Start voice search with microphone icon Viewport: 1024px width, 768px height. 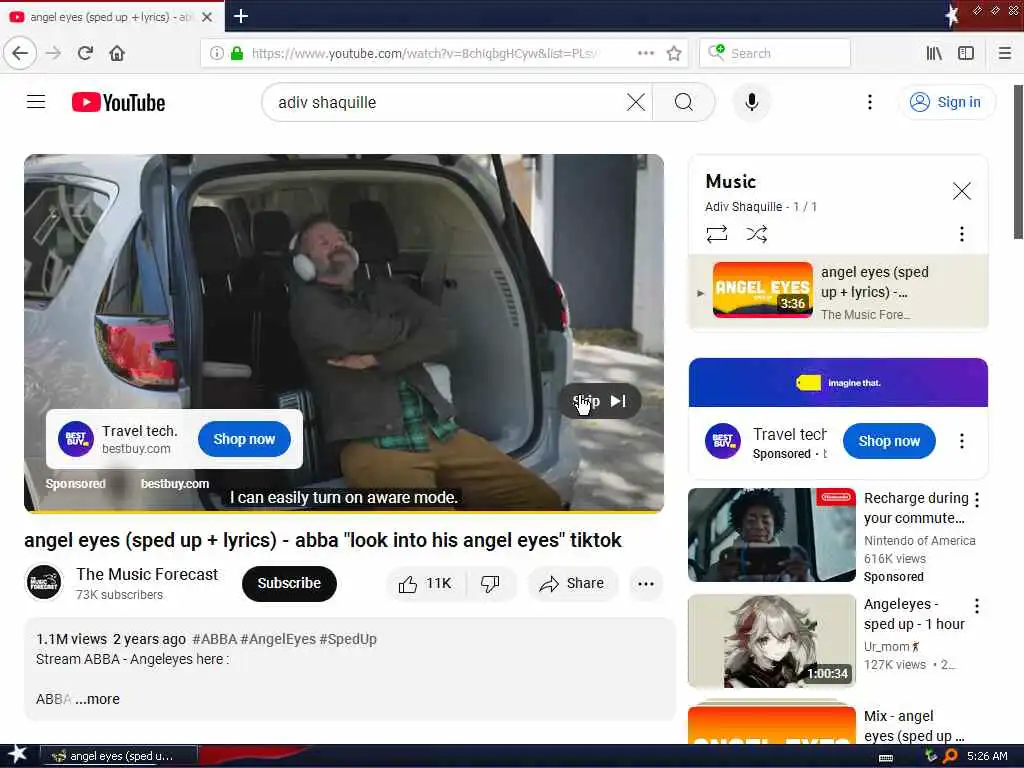(752, 102)
